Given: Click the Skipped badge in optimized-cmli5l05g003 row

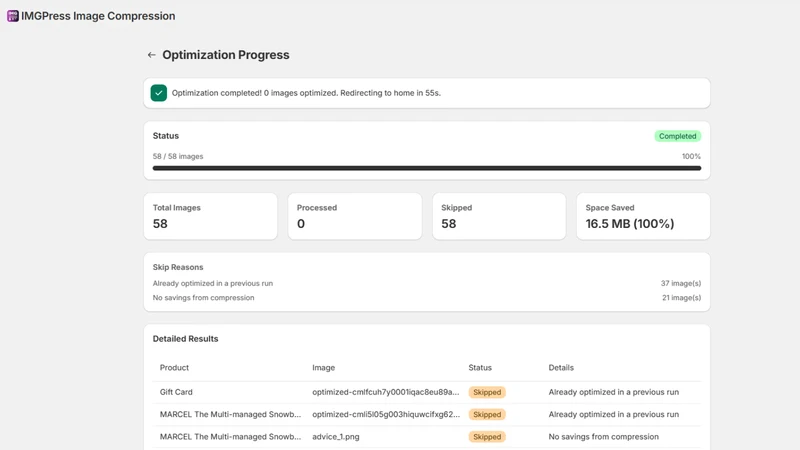Looking at the screenshot, I should point(487,415).
